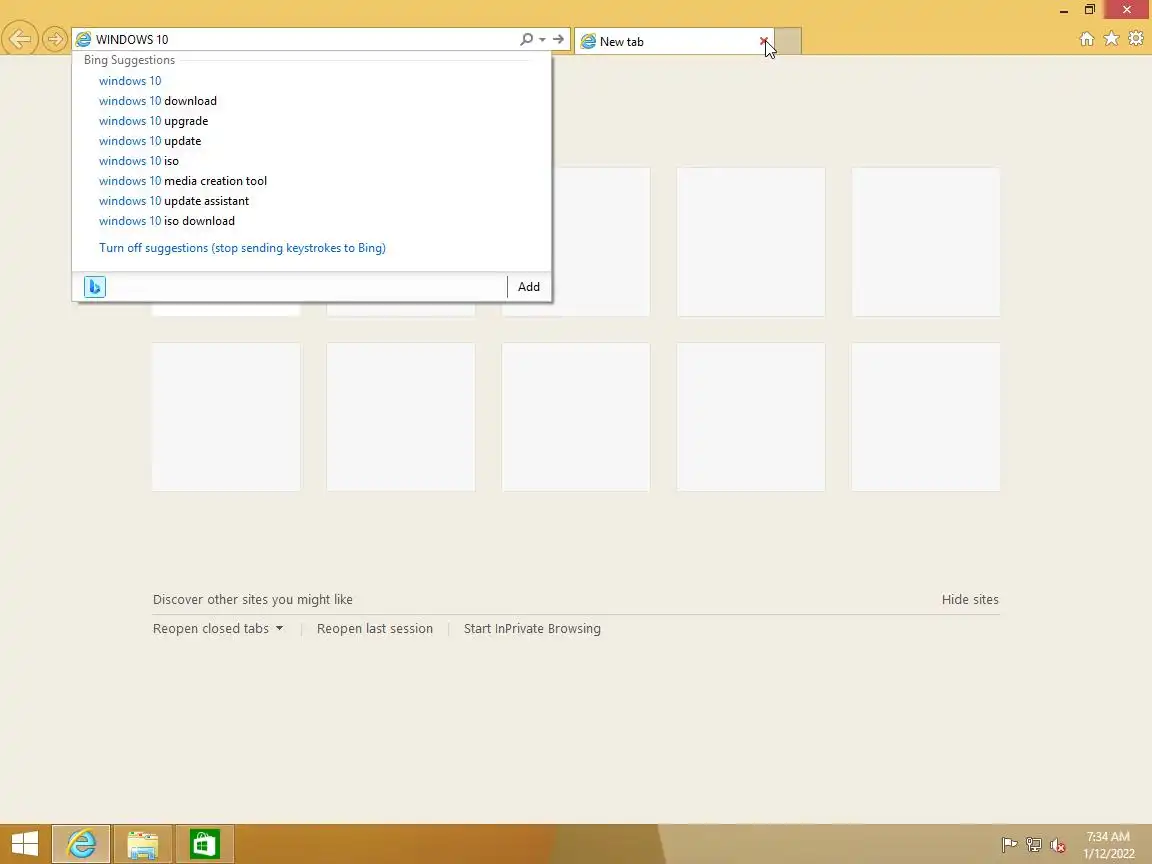This screenshot has width=1152, height=864.
Task: Choose 'windows 10 media creation tool' suggestion
Action: click(183, 181)
